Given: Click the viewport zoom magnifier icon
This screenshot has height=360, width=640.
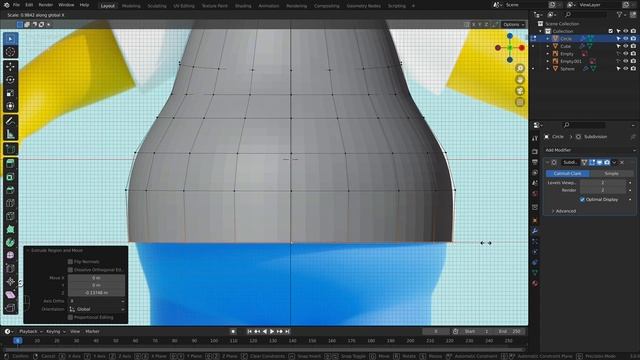Looking at the screenshot, I should point(520,68).
